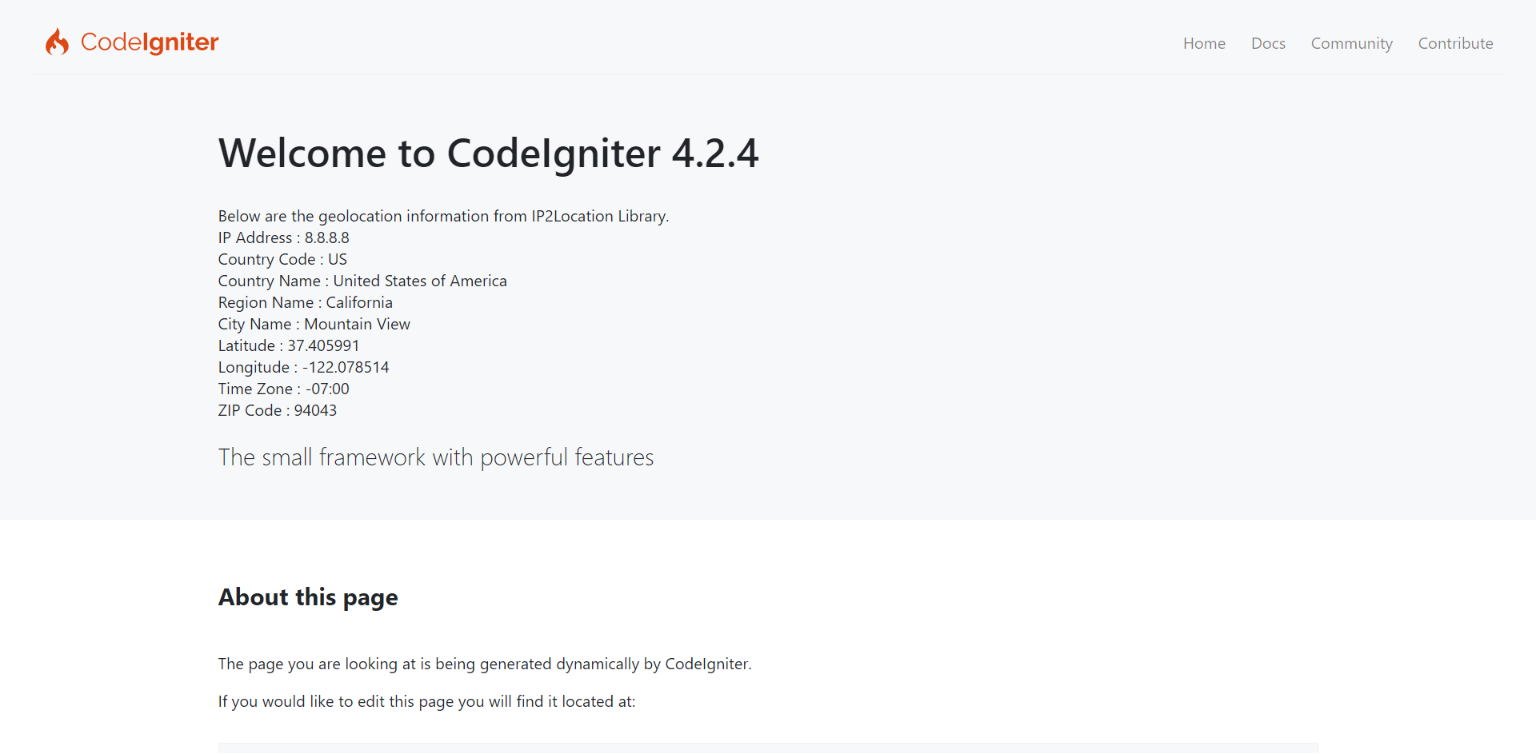Click the Region Name California line
1536x754 pixels.
305,302
